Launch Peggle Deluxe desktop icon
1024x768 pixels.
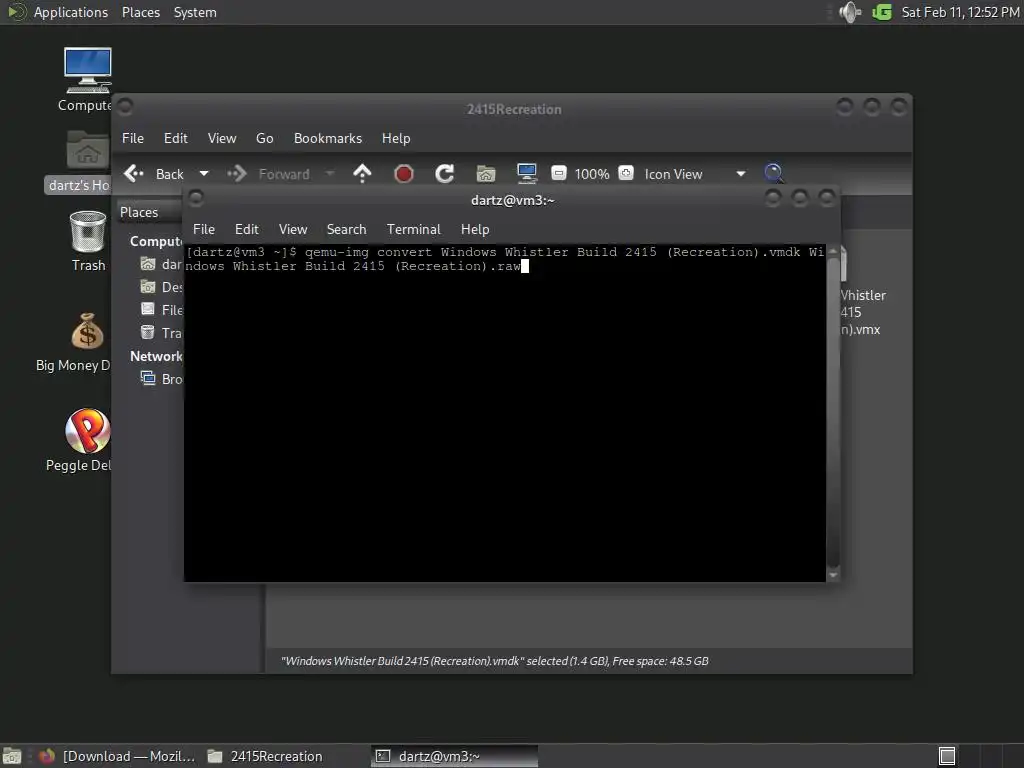[x=81, y=440]
